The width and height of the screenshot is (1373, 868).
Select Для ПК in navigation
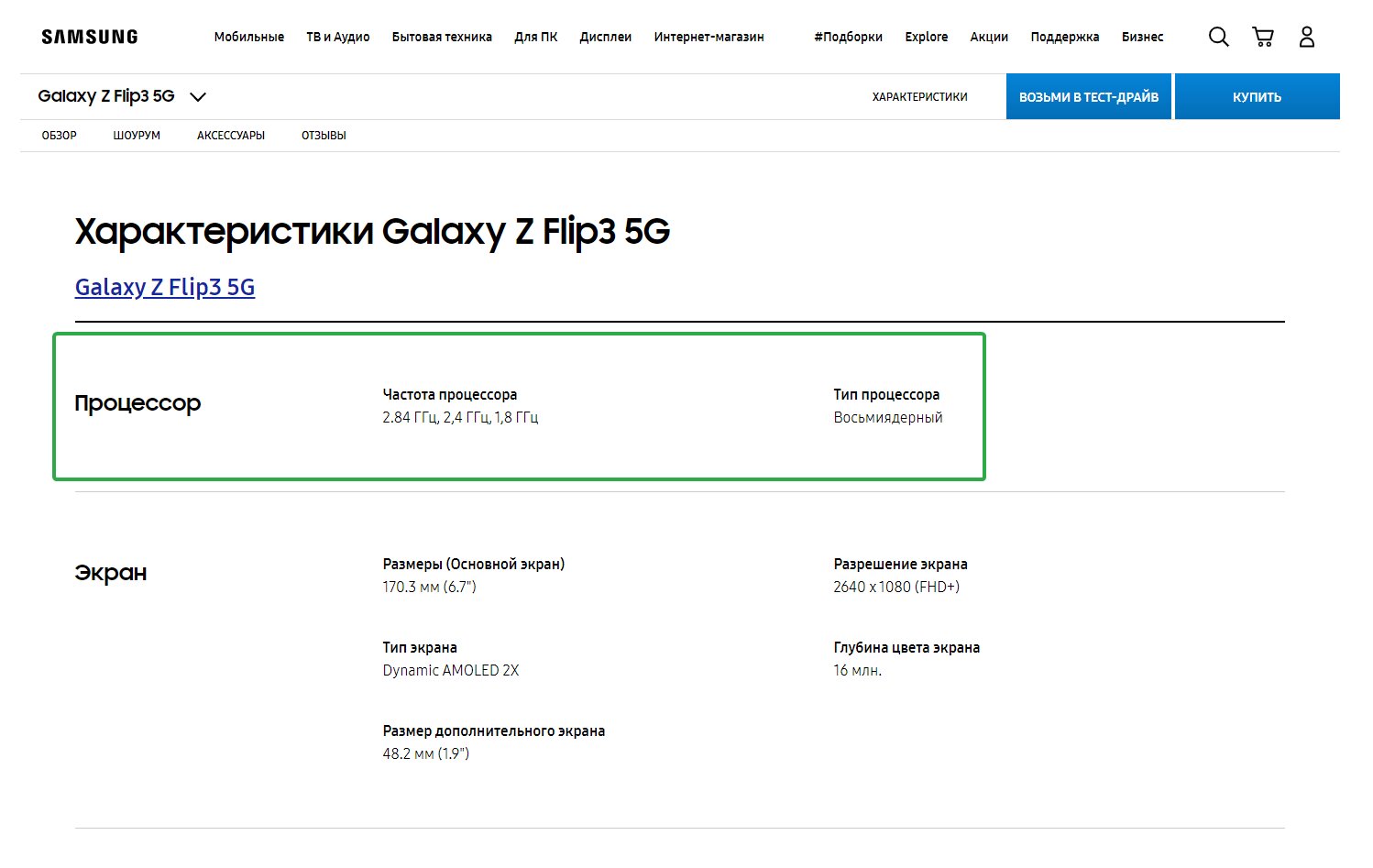(536, 37)
